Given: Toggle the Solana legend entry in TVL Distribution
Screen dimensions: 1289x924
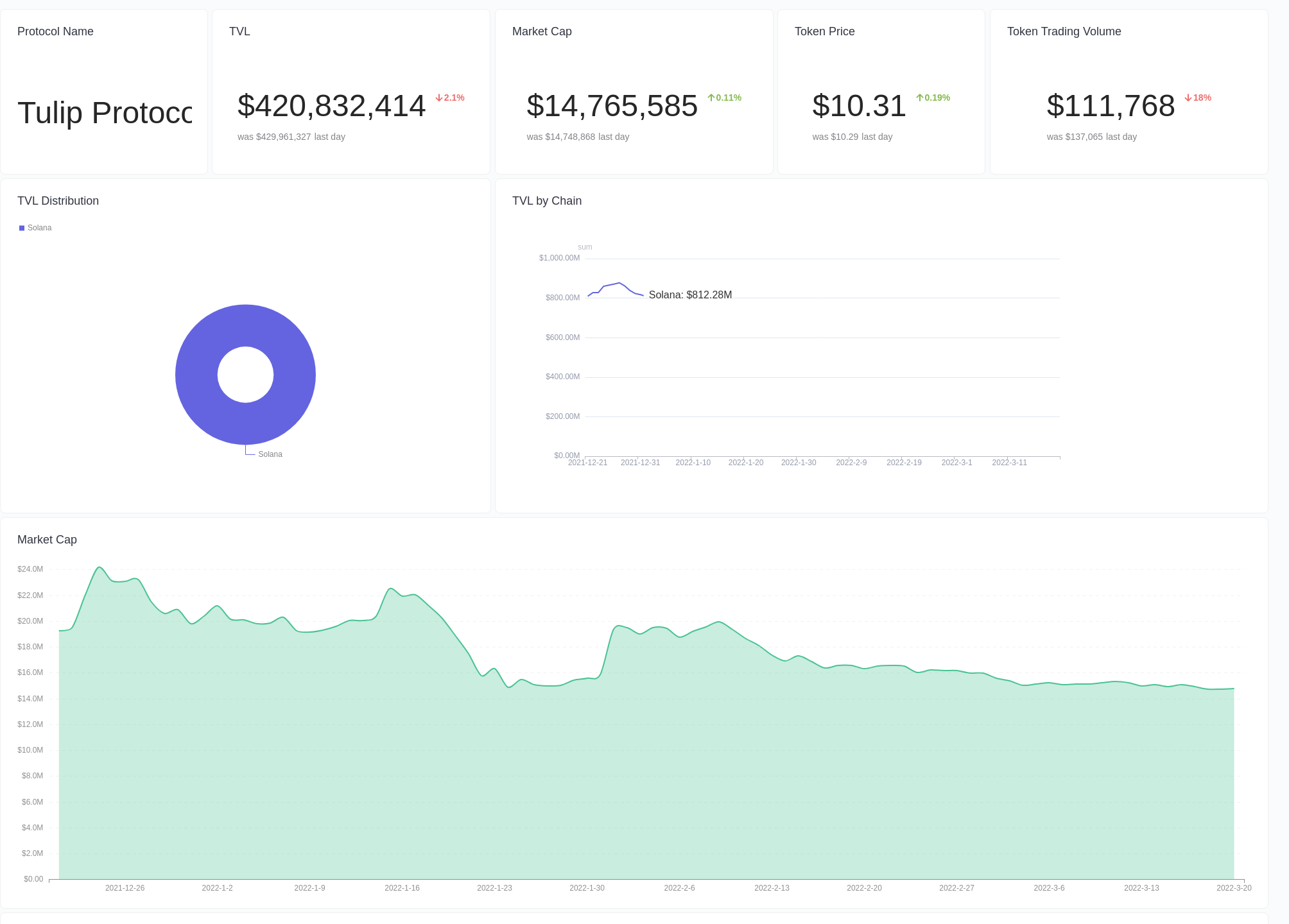Looking at the screenshot, I should [35, 227].
